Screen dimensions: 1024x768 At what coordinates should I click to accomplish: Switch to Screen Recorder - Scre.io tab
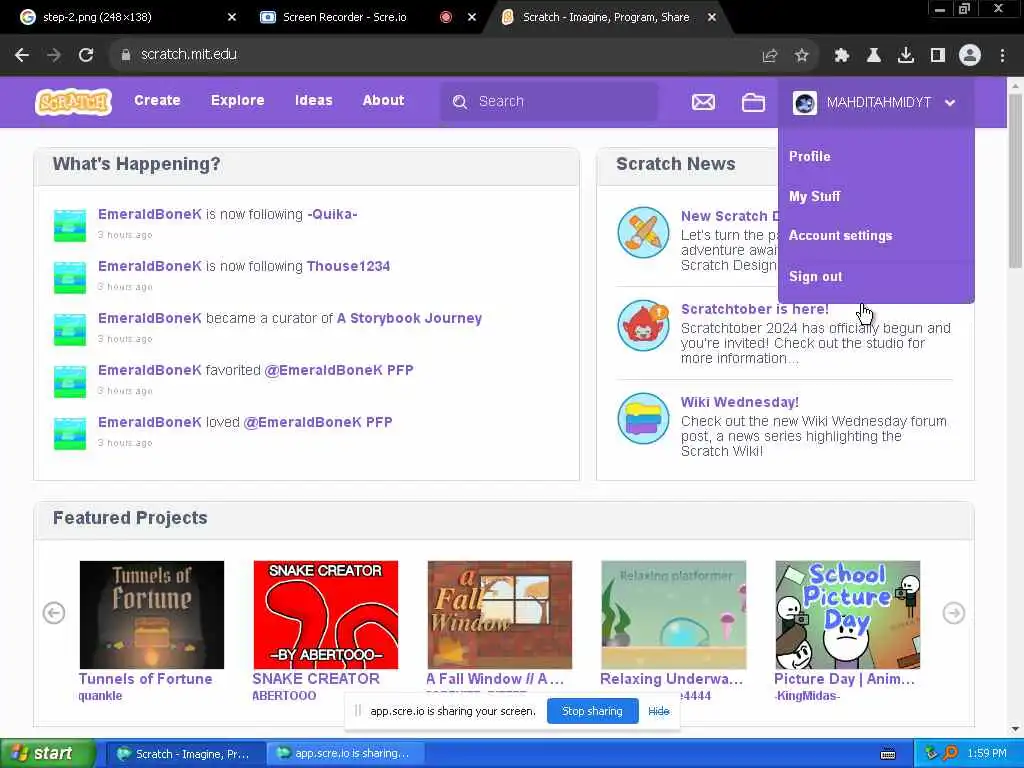point(344,17)
